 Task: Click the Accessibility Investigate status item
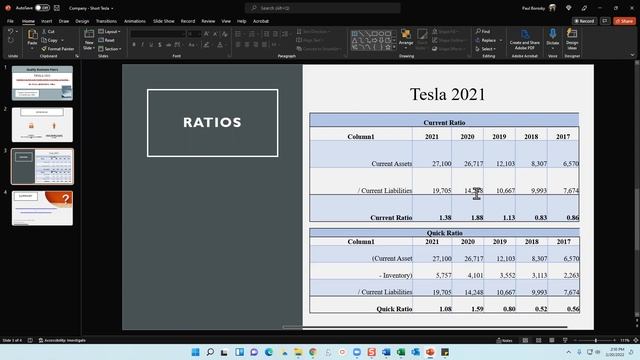[62, 340]
